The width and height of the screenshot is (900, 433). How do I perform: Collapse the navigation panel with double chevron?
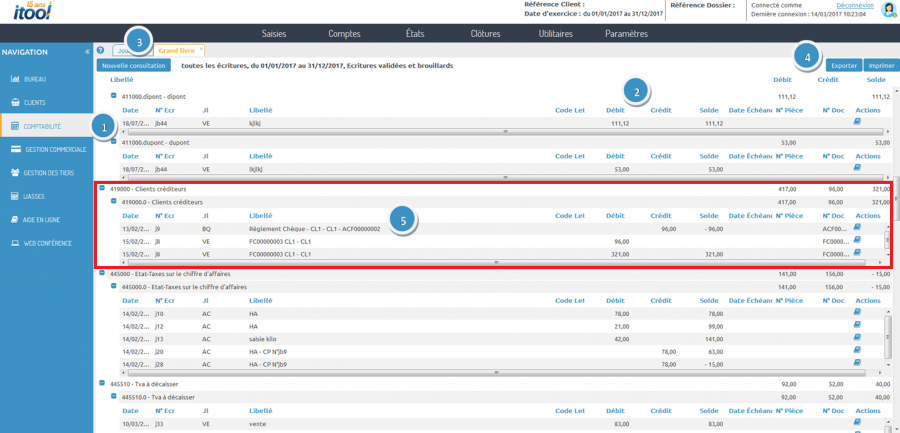86,51
